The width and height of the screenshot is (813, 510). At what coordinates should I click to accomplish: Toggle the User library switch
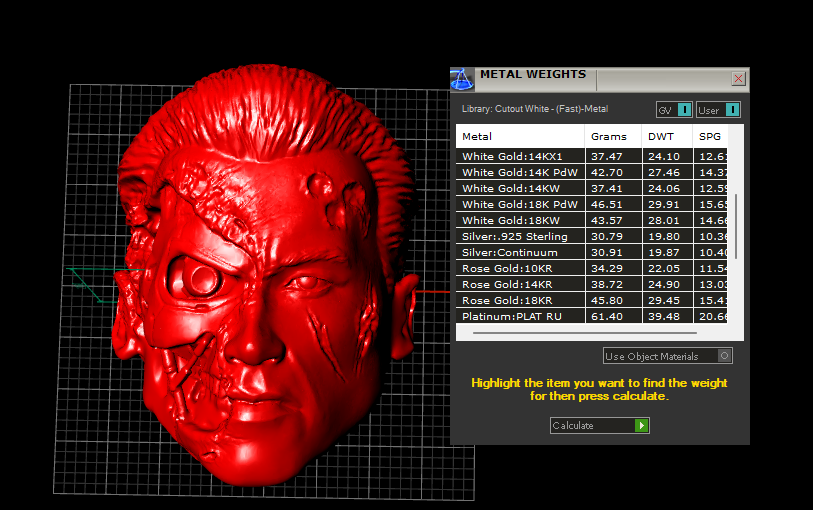point(718,110)
